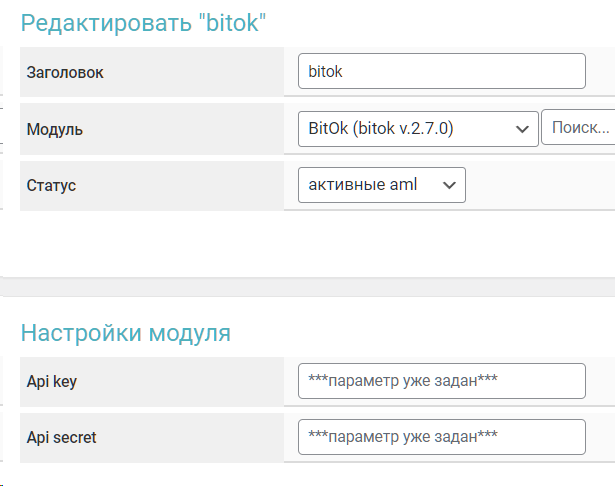Click the dropdown arrow in the Модуль selector
615x486 pixels.
(520, 129)
